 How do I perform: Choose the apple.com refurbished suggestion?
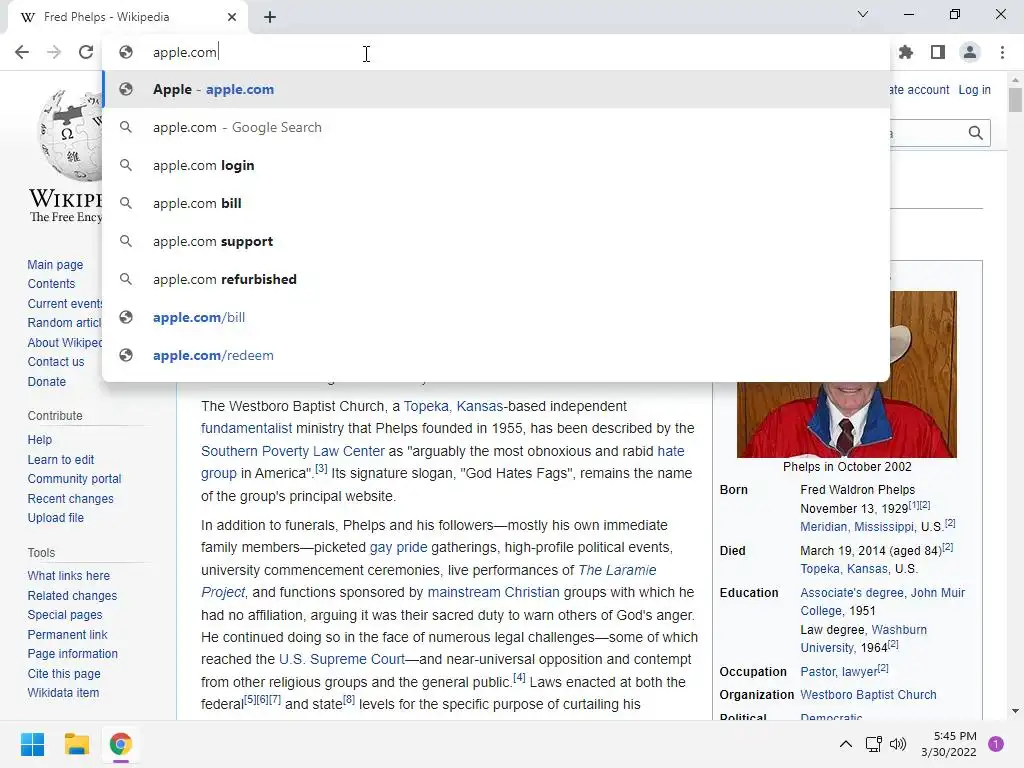(x=496, y=280)
